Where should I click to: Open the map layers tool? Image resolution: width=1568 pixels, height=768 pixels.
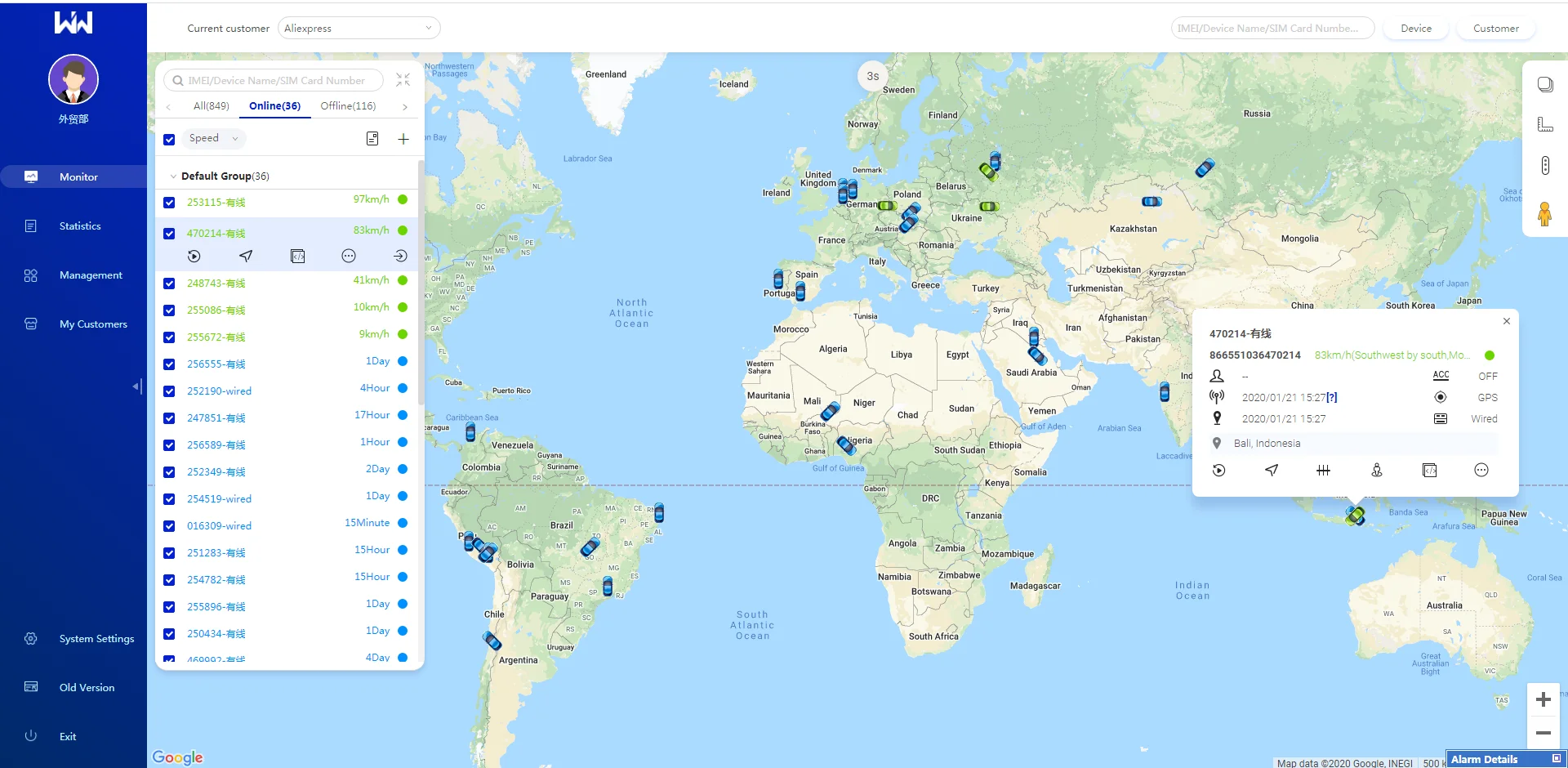pos(1545,85)
